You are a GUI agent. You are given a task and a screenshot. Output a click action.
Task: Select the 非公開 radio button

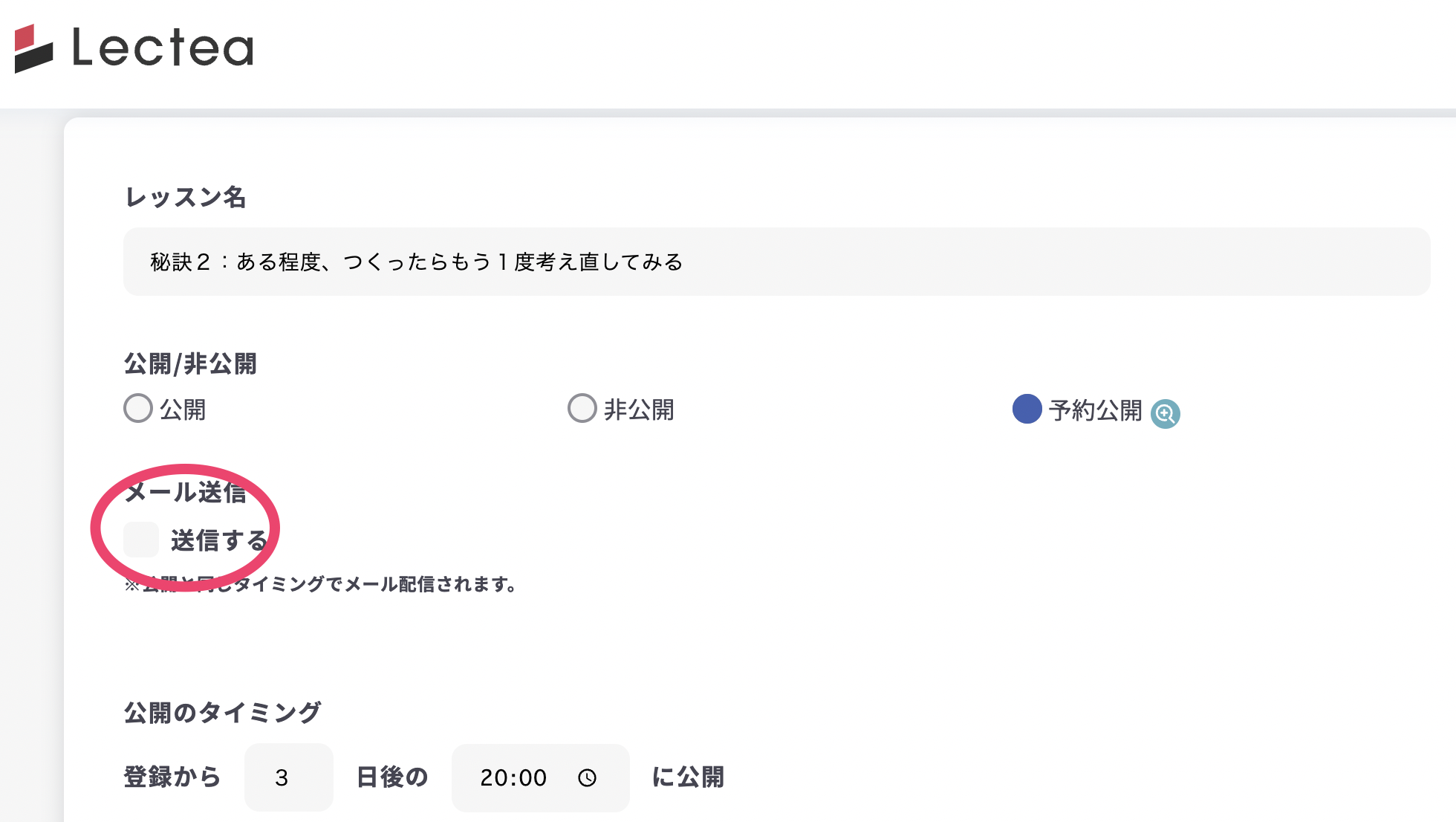coord(582,408)
